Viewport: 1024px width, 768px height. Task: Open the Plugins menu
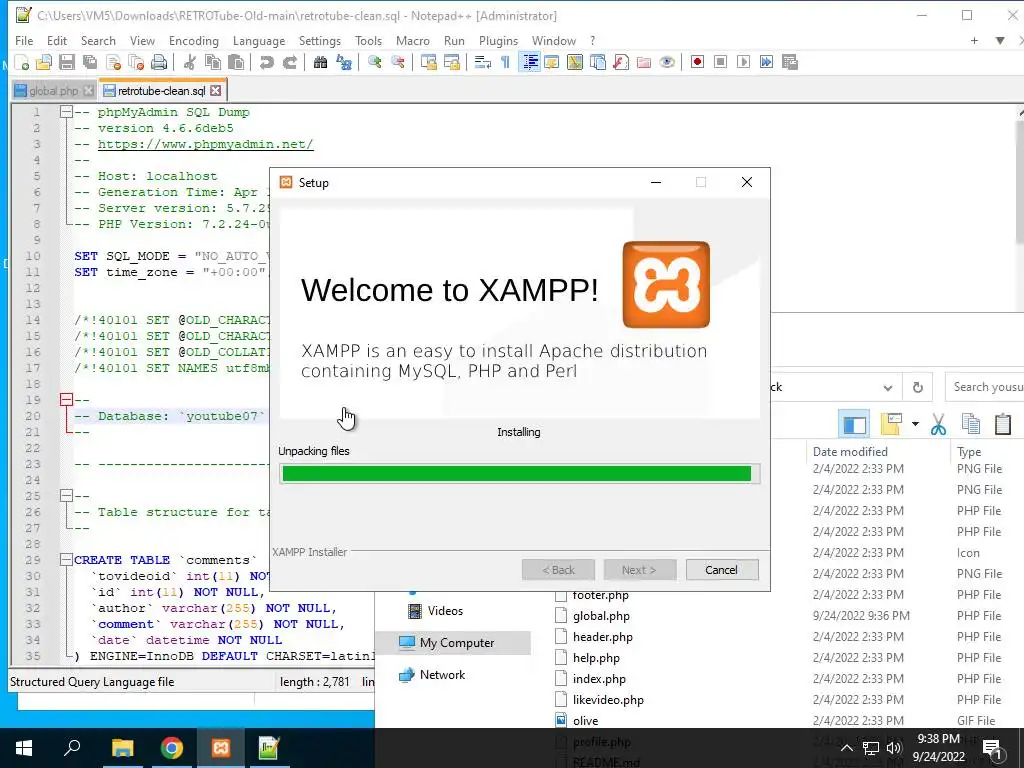pos(498,40)
